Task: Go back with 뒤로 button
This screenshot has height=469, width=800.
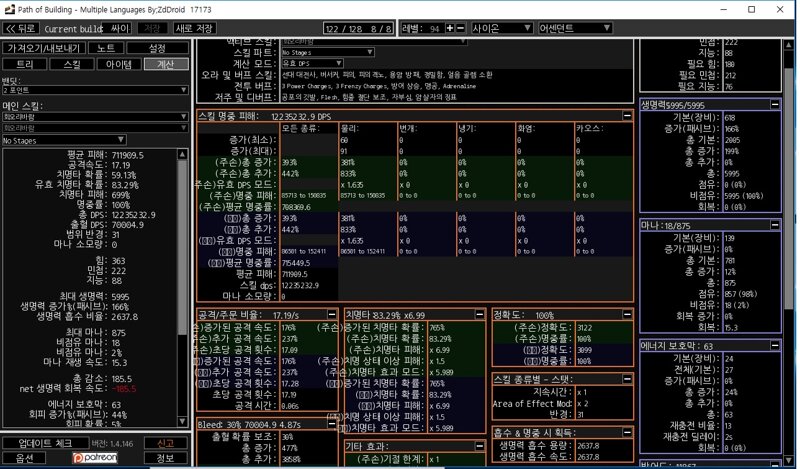Action: tap(21, 28)
